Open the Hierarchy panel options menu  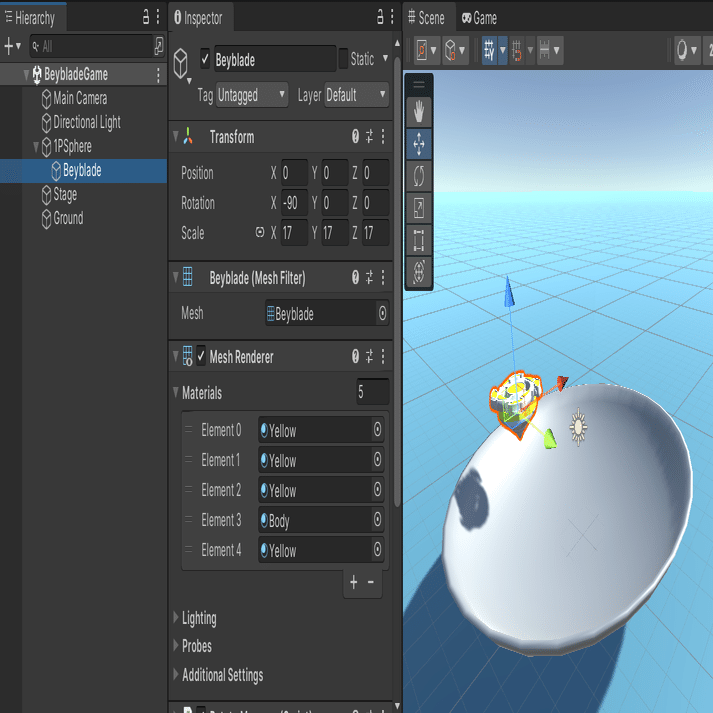tap(158, 17)
